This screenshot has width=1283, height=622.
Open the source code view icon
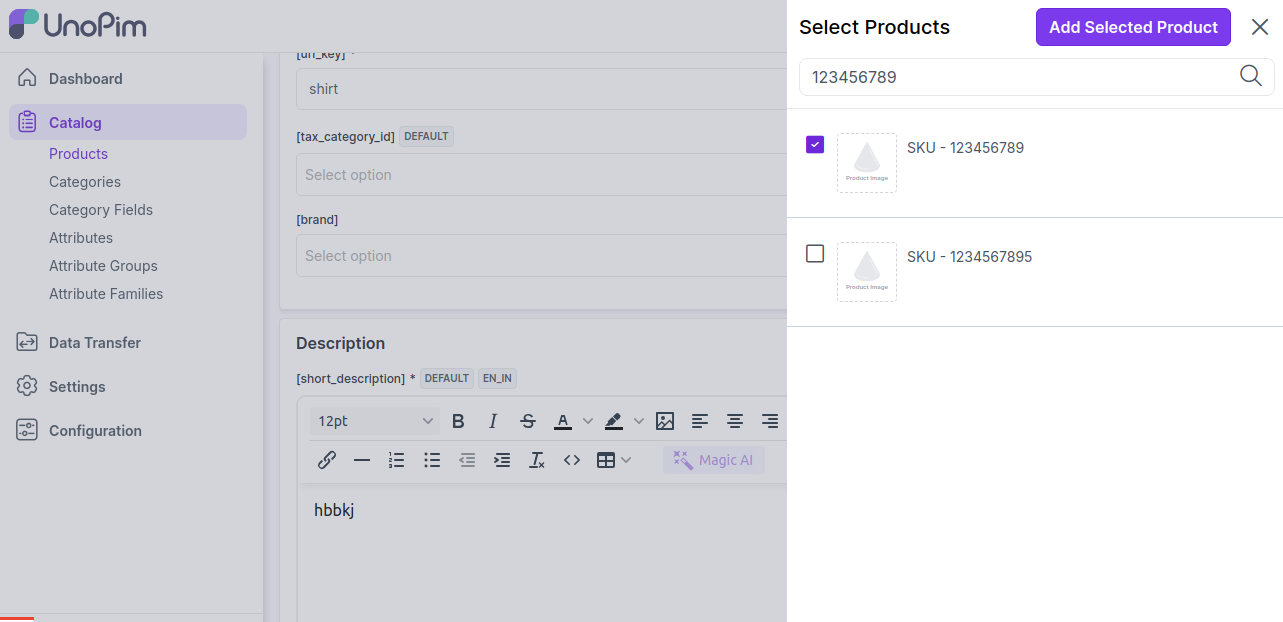pyautogui.click(x=572, y=460)
